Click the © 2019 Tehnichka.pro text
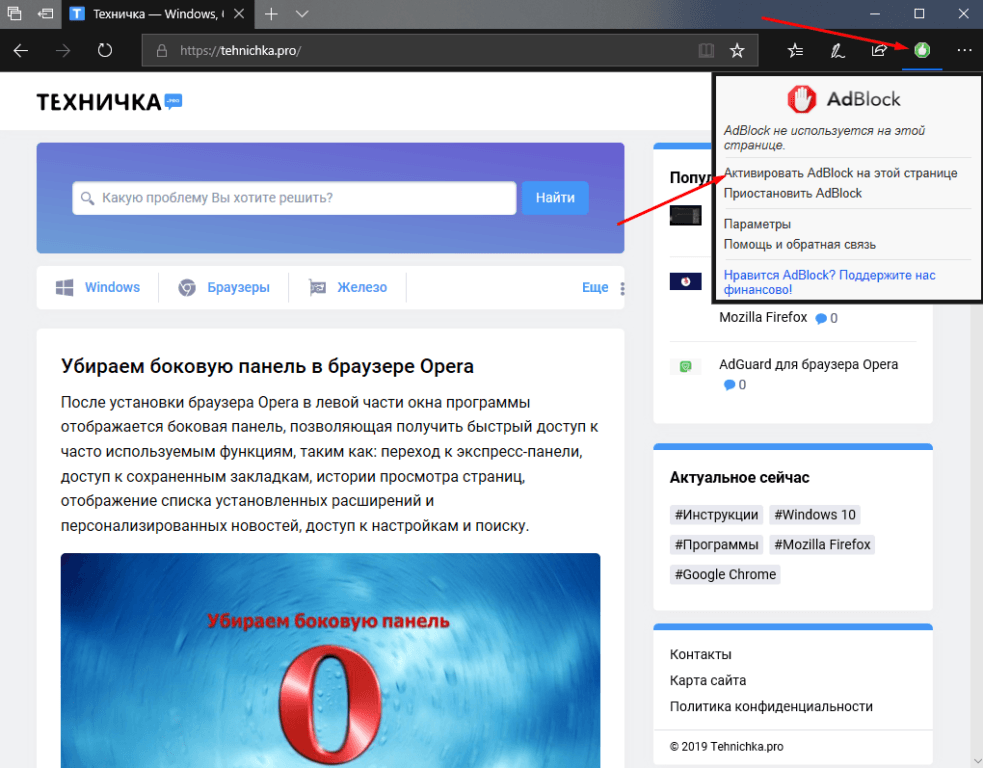Image resolution: width=983 pixels, height=768 pixels. [727, 747]
